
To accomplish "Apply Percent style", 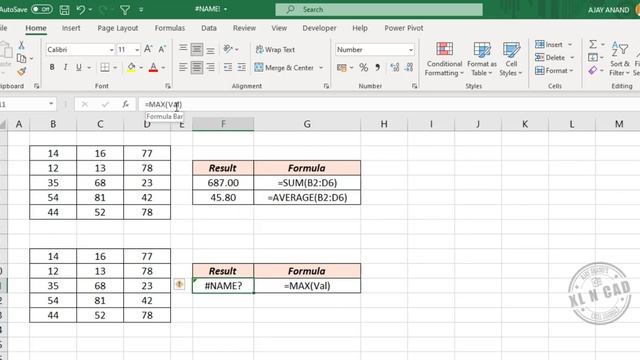I will tap(363, 67).
